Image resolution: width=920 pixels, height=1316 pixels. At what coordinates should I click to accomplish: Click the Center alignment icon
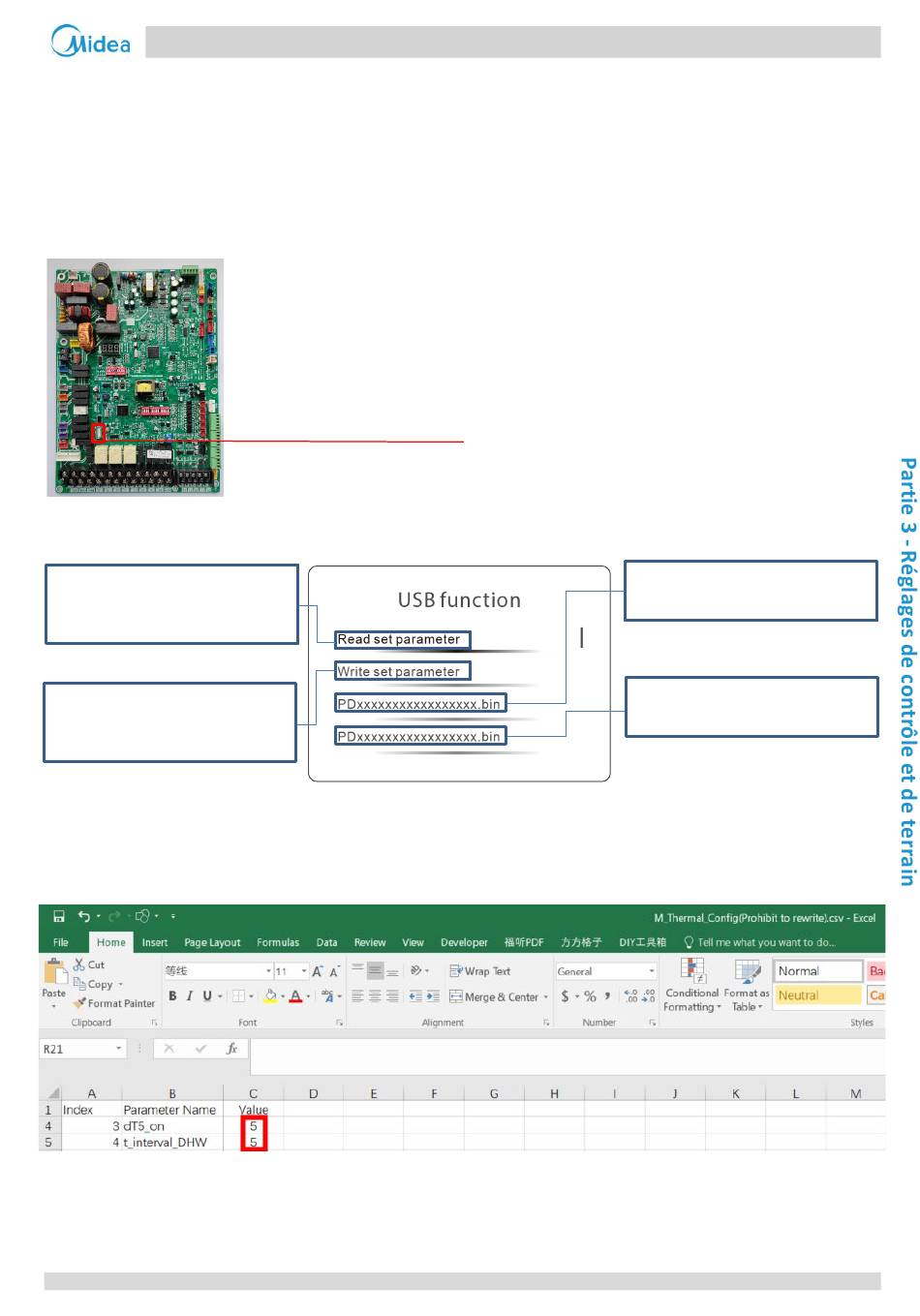pos(375,995)
